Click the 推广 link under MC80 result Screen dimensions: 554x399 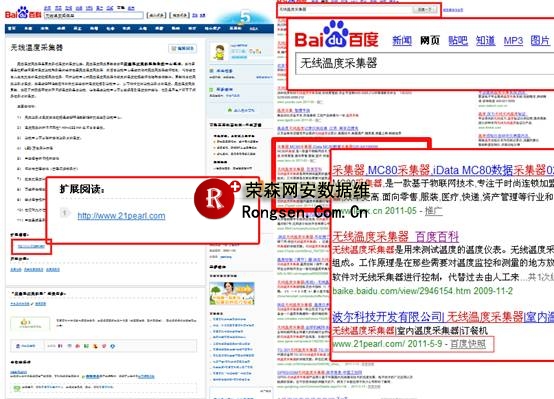(434, 211)
